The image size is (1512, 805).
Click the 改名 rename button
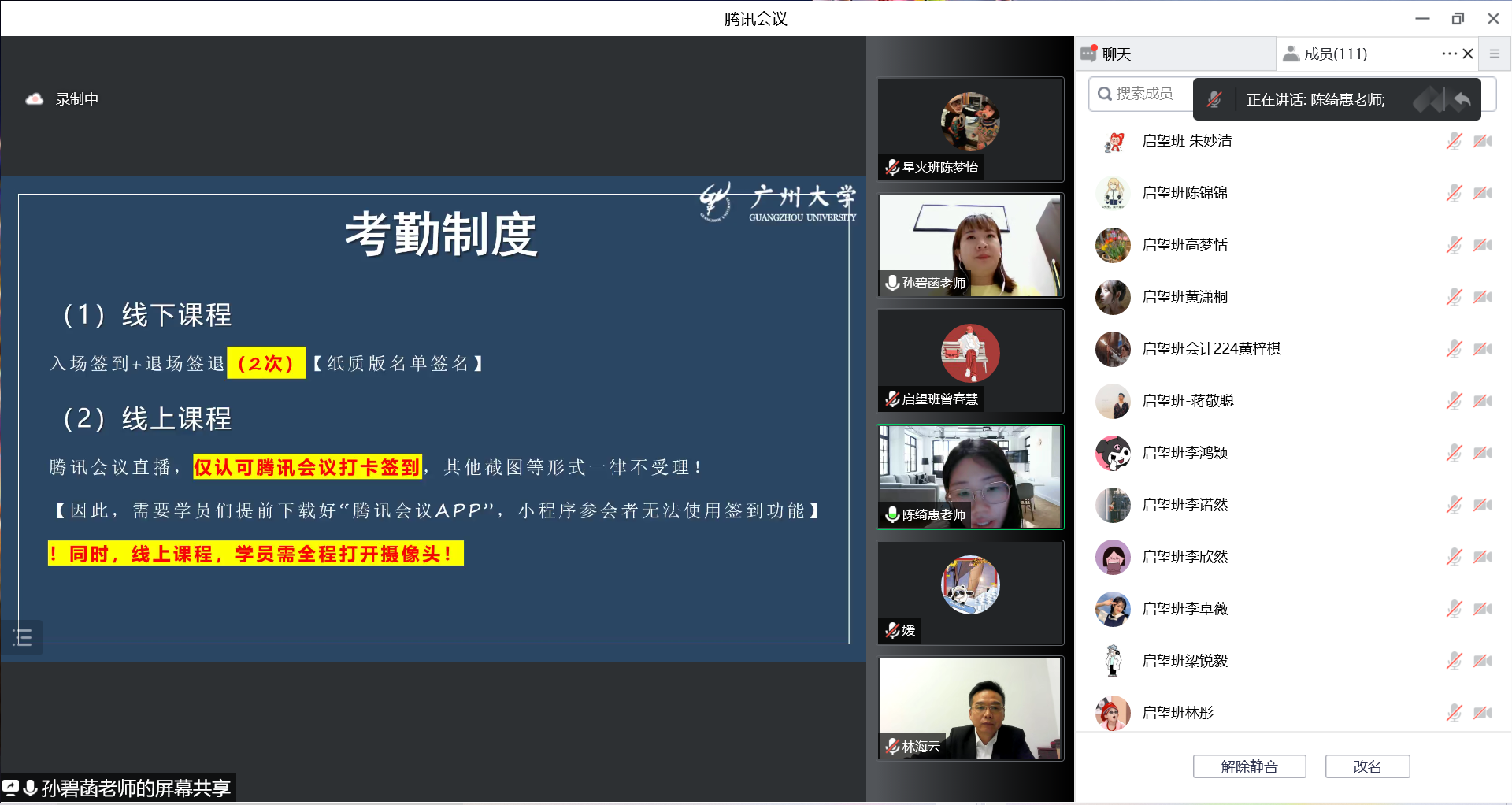[x=1367, y=766]
